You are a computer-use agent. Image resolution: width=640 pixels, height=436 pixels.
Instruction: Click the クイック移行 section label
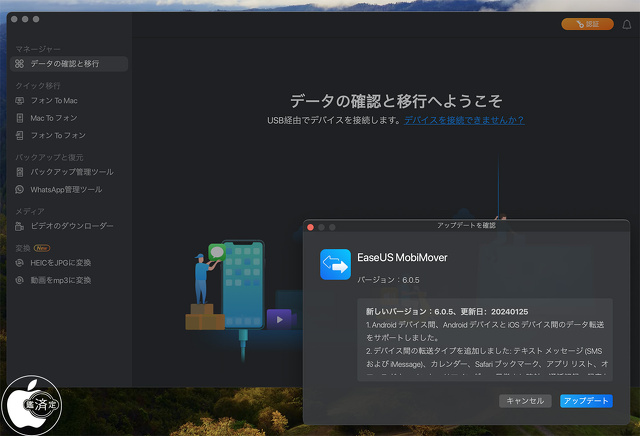[x=38, y=86]
